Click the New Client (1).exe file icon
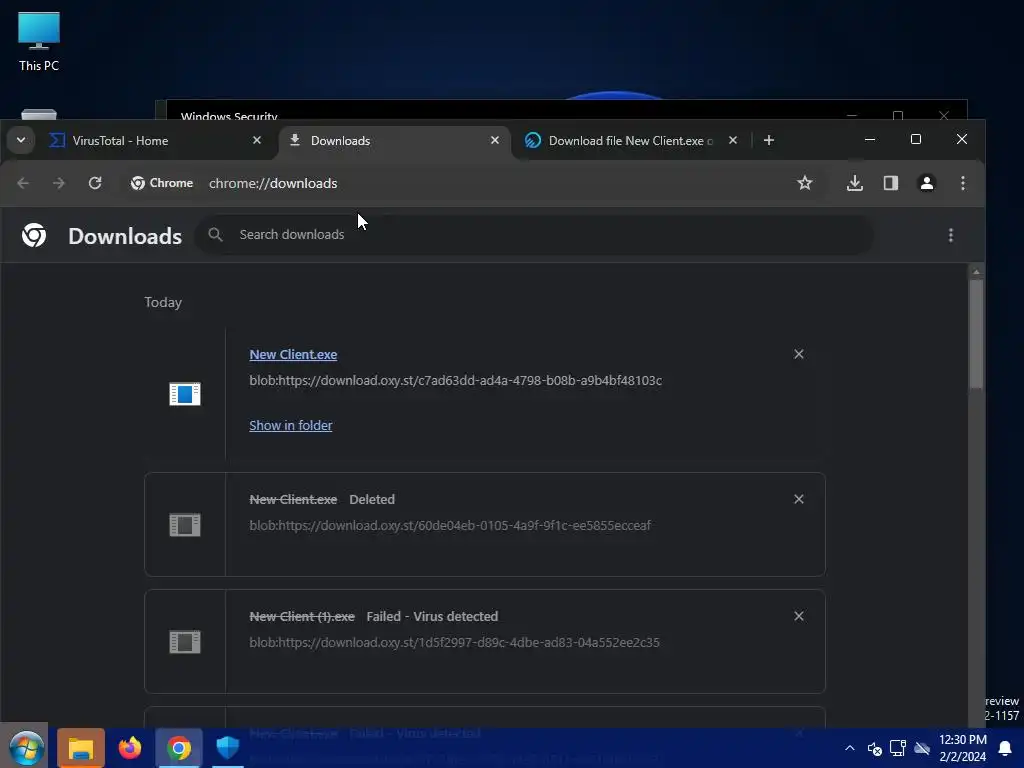 (x=185, y=642)
